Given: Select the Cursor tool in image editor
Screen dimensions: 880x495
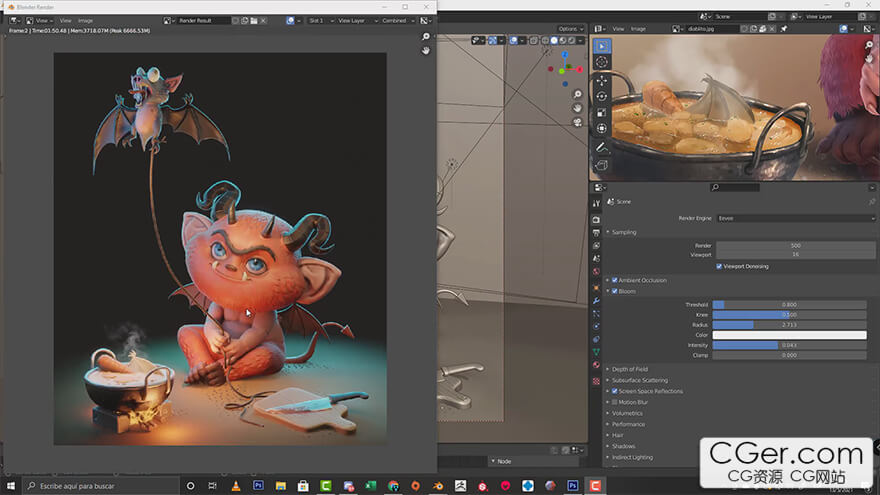Looking at the screenshot, I should (602, 62).
